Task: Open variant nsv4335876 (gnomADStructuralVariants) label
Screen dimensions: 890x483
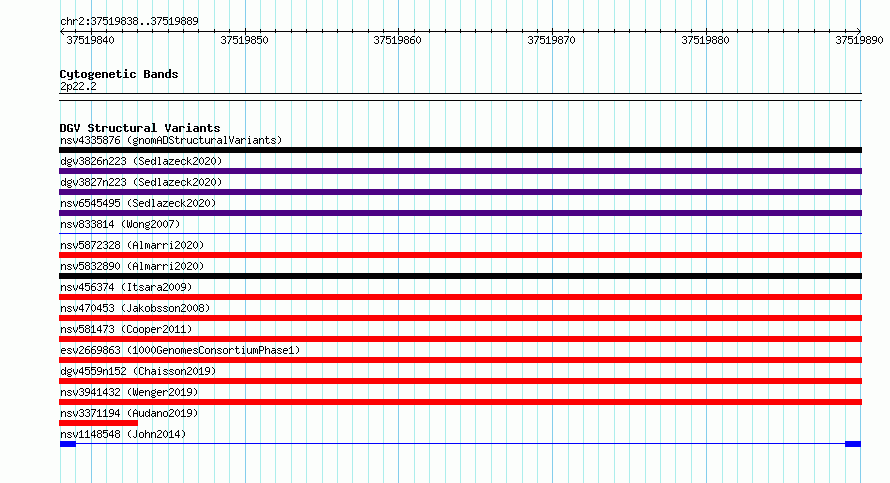Action: tap(171, 140)
